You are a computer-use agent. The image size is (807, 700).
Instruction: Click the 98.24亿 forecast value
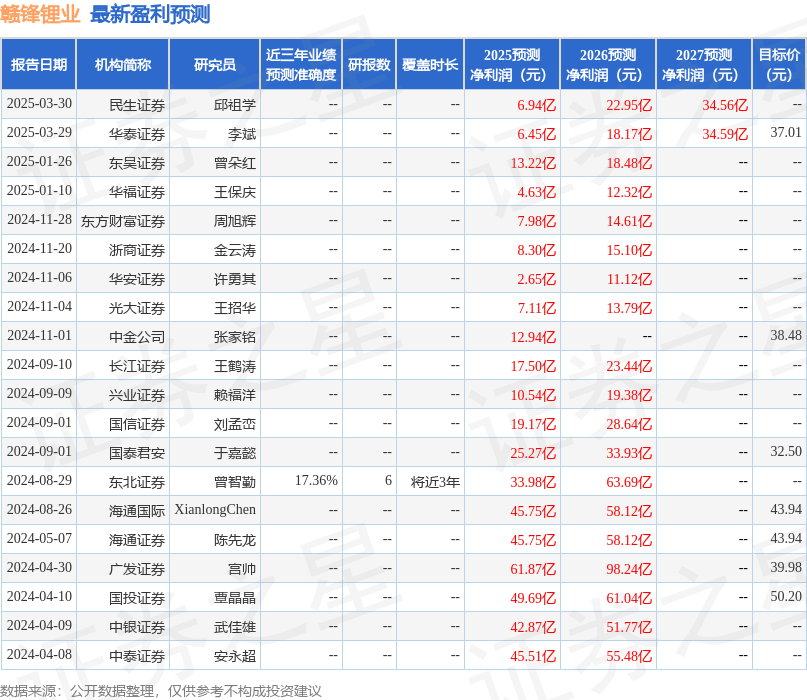[629, 569]
